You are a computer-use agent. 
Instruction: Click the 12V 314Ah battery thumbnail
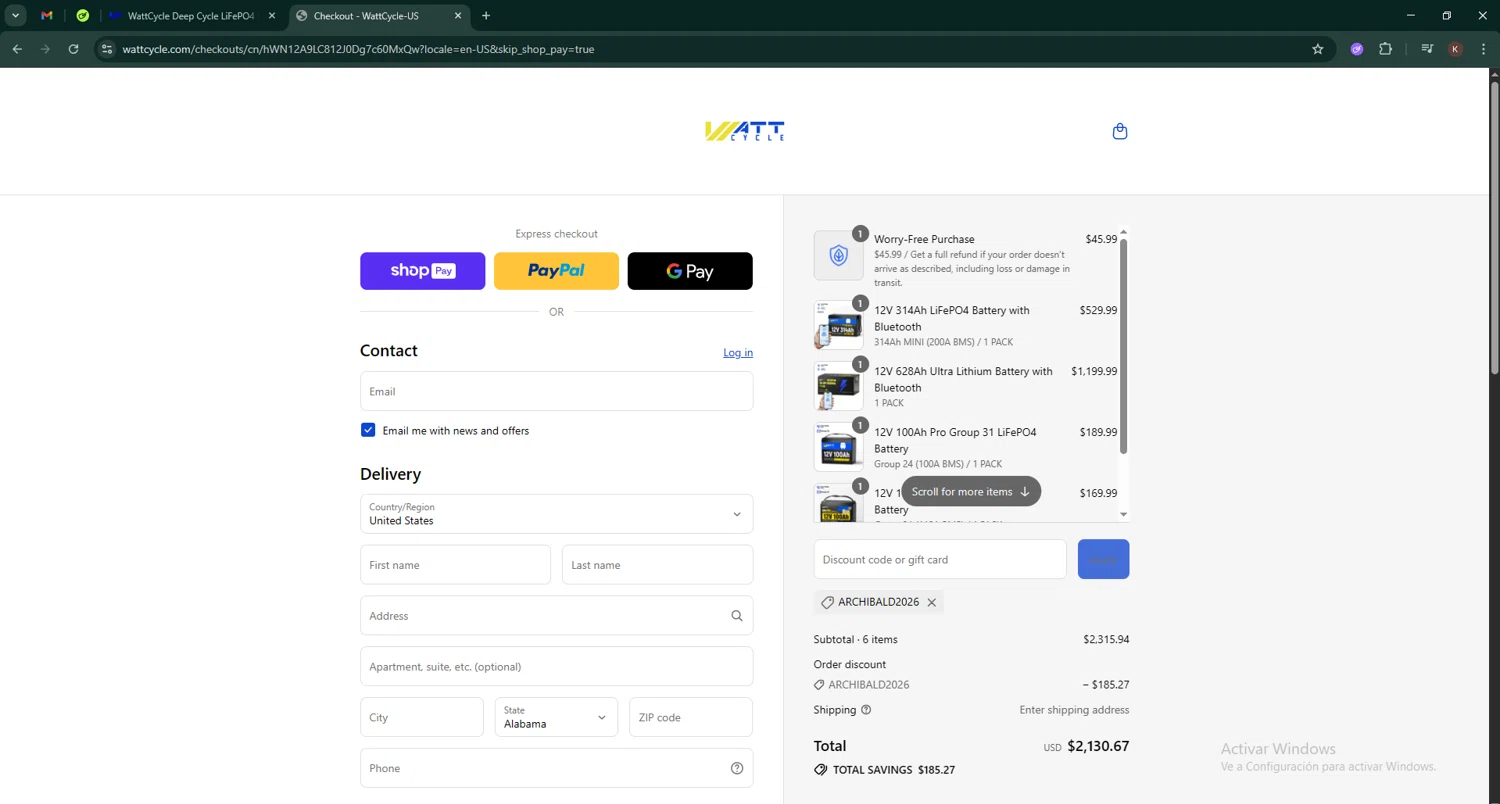[x=838, y=325]
